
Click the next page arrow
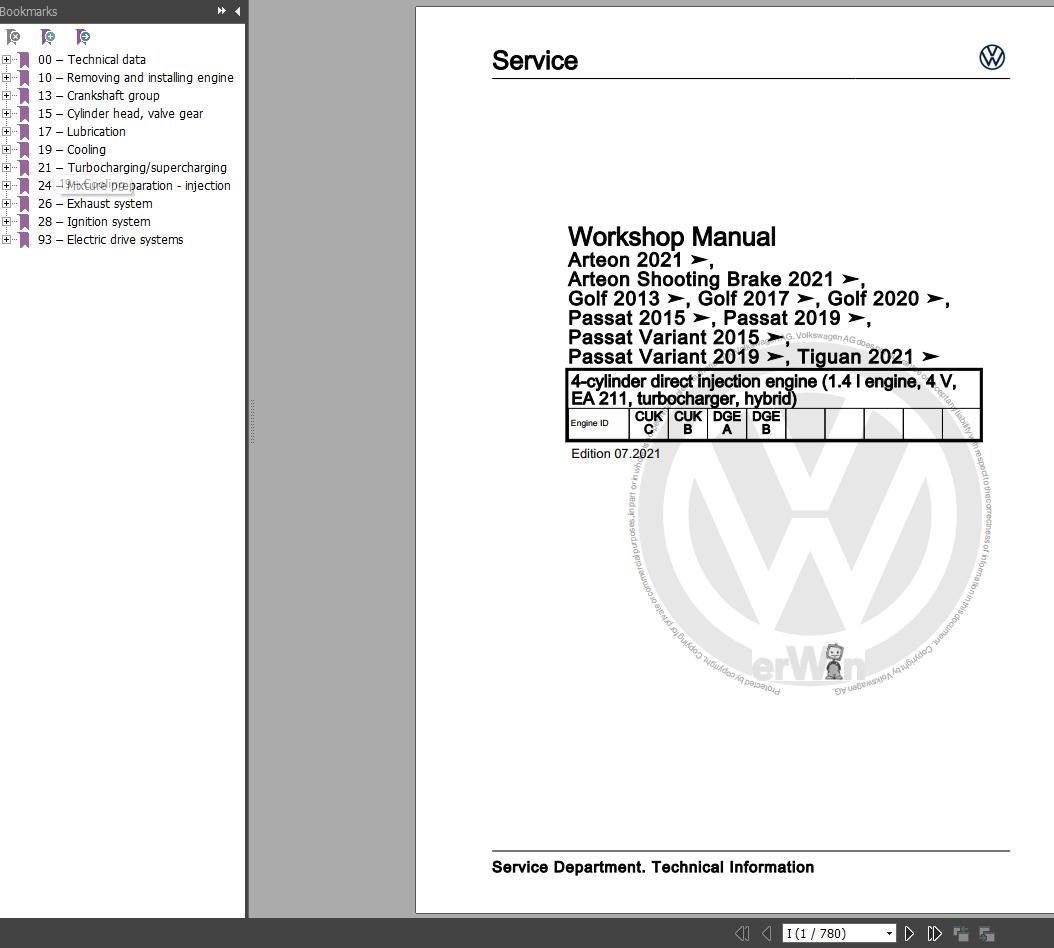910,932
